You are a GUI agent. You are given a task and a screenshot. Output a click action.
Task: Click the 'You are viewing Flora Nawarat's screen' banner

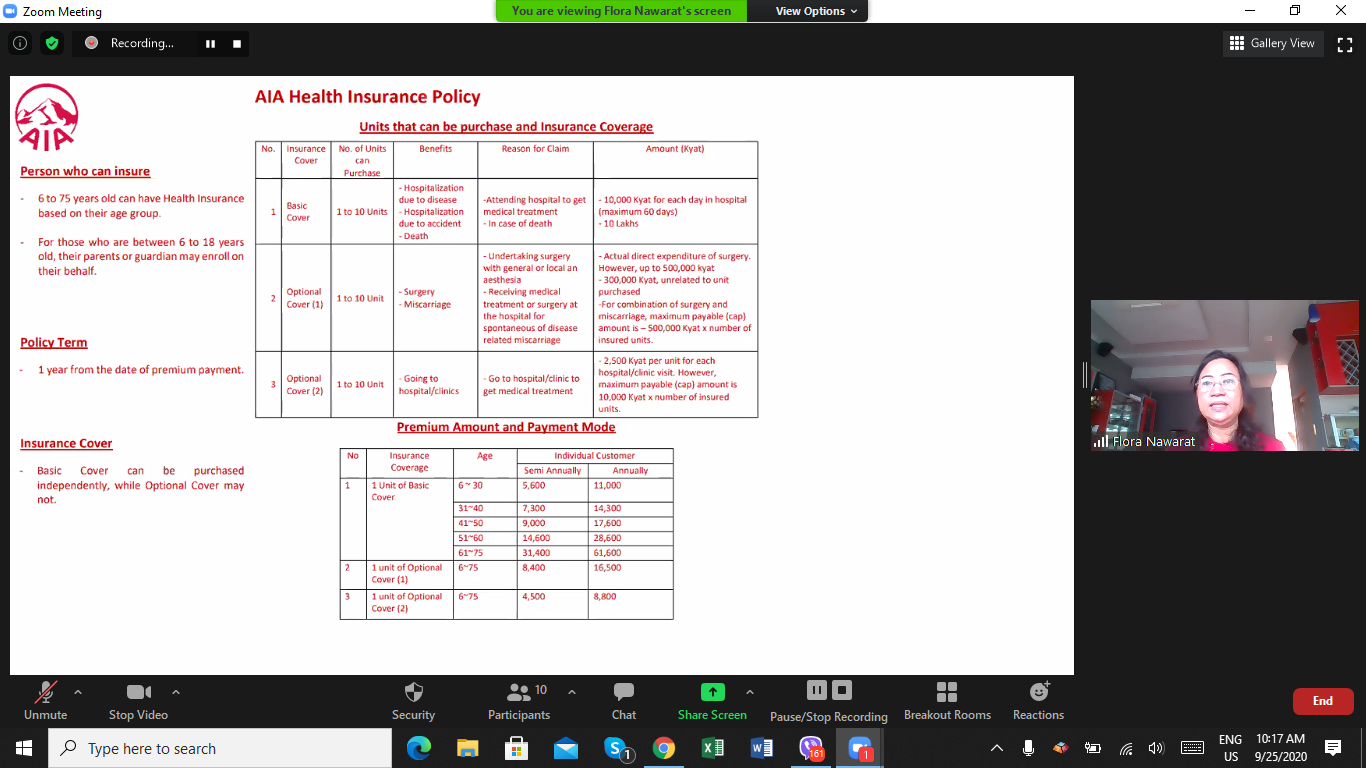(x=621, y=11)
